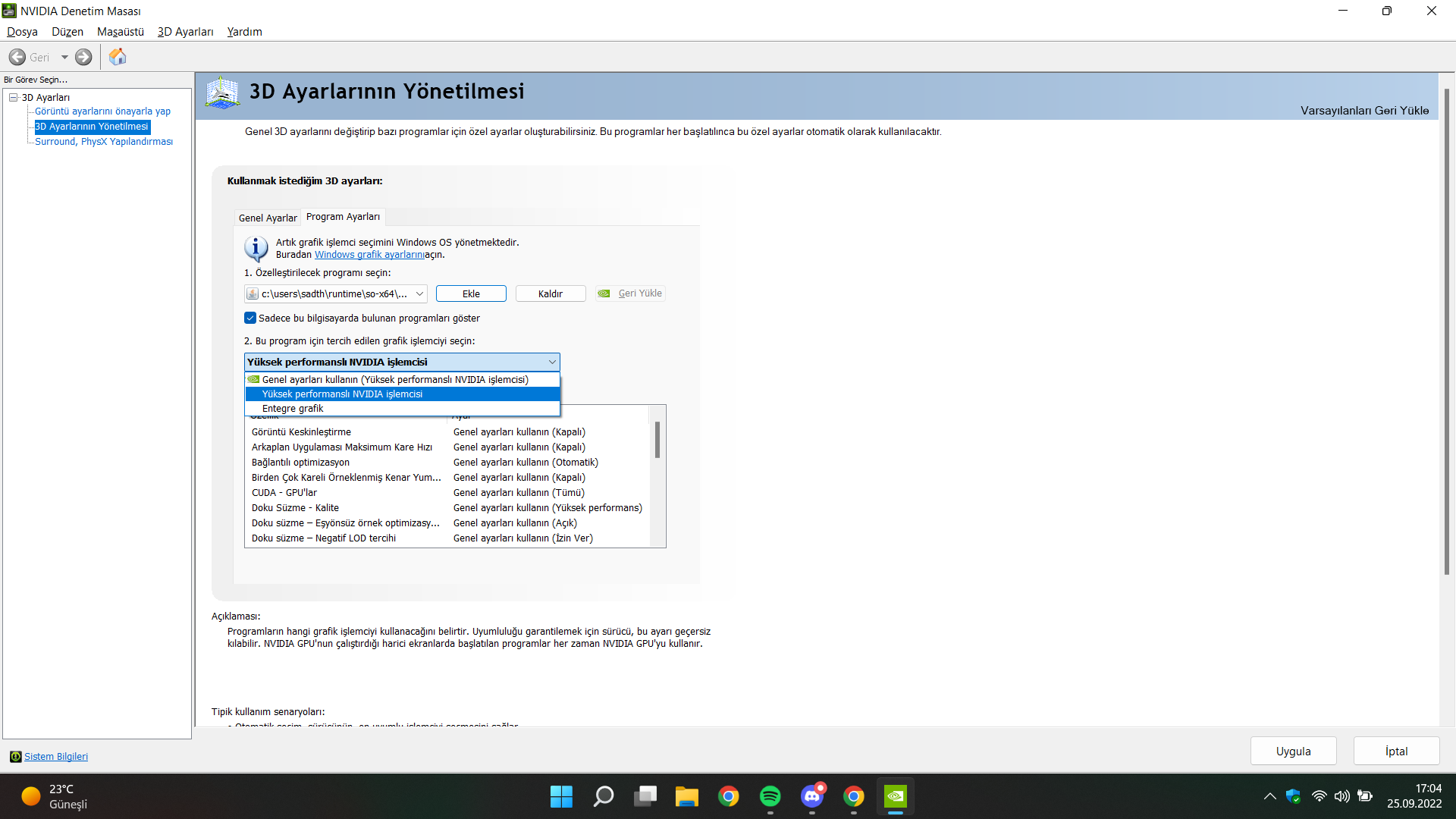Click the Back arrow toolbar icon
The height and width of the screenshot is (819, 1456).
pos(17,57)
